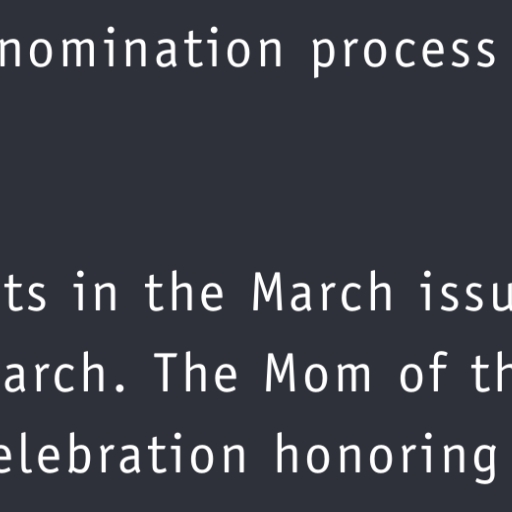Click the partial word "elebration"
This screenshot has height=512, width=512.
pos(122,453)
